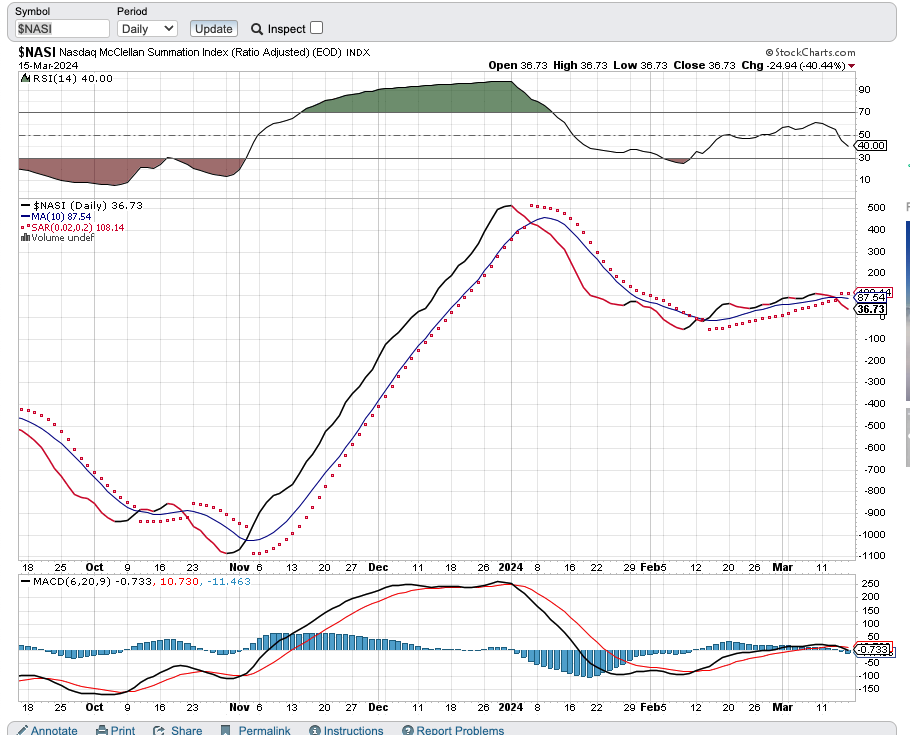This screenshot has width=910, height=735.
Task: Click the MA value tag 87.54 on axis
Action: click(x=871, y=297)
